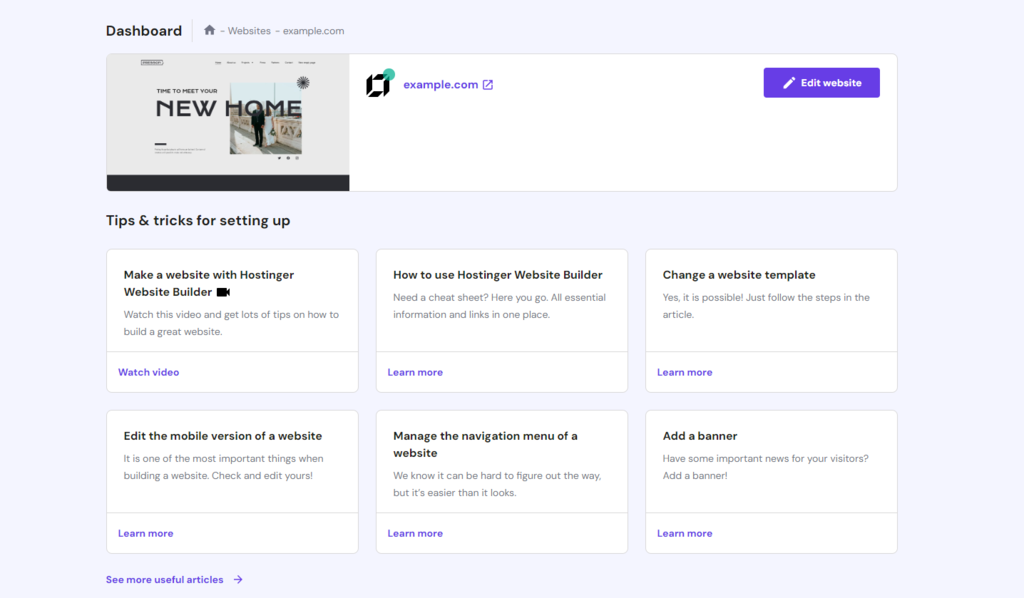Click See more useful articles
The width and height of the screenshot is (1024, 598).
coord(163,579)
